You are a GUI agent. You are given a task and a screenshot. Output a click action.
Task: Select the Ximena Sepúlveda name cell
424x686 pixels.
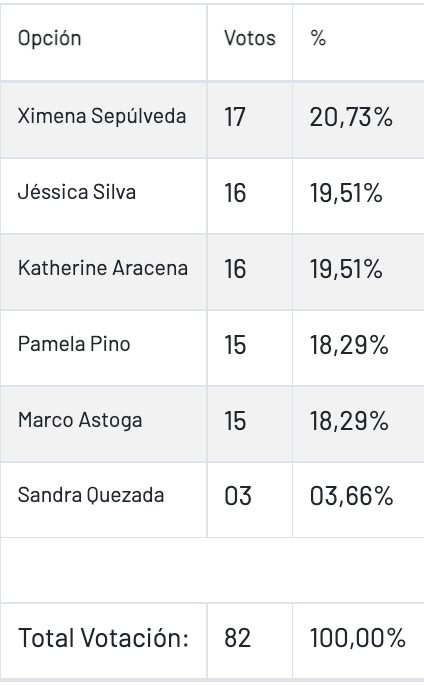(x=104, y=120)
